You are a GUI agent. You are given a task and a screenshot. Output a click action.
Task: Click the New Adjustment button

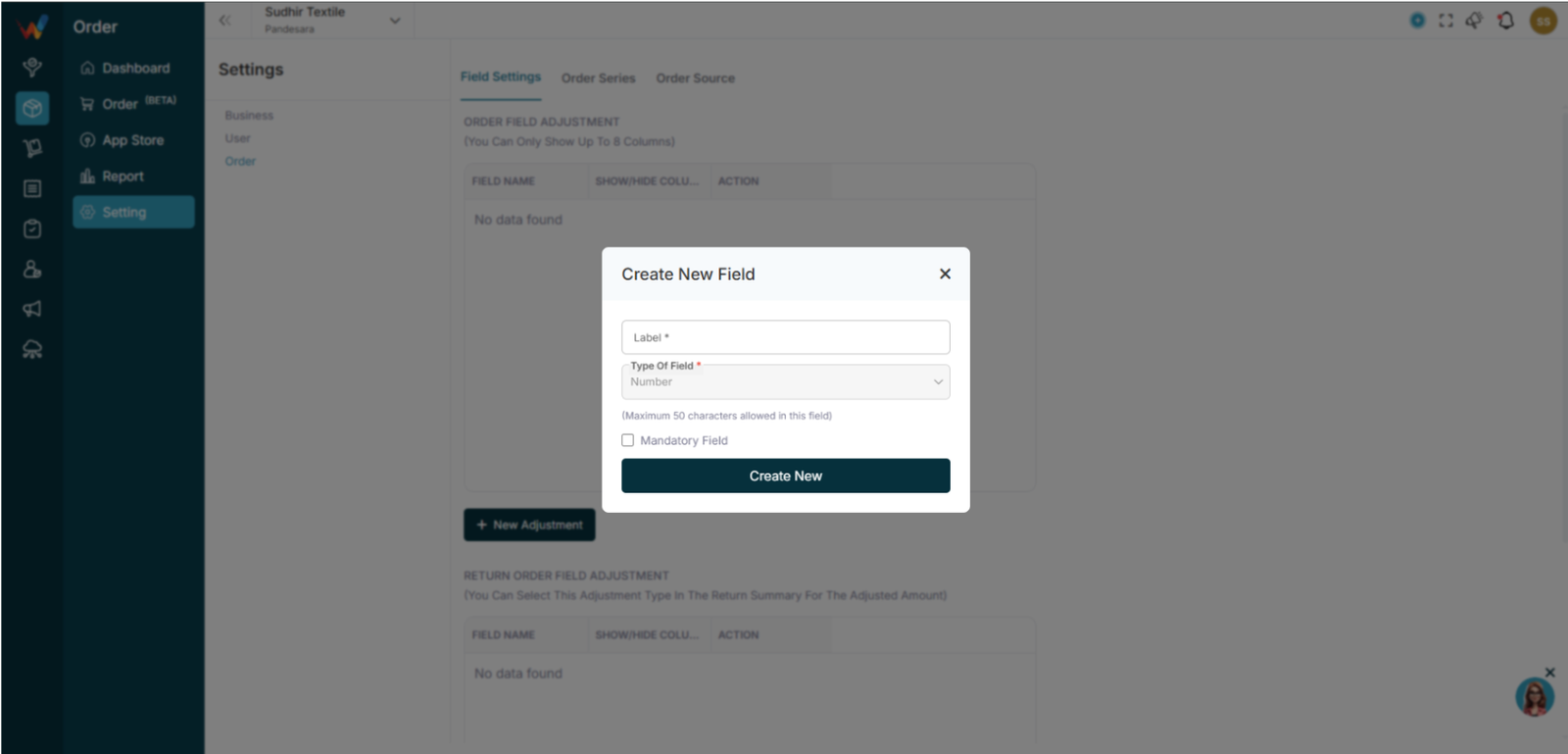coord(529,525)
